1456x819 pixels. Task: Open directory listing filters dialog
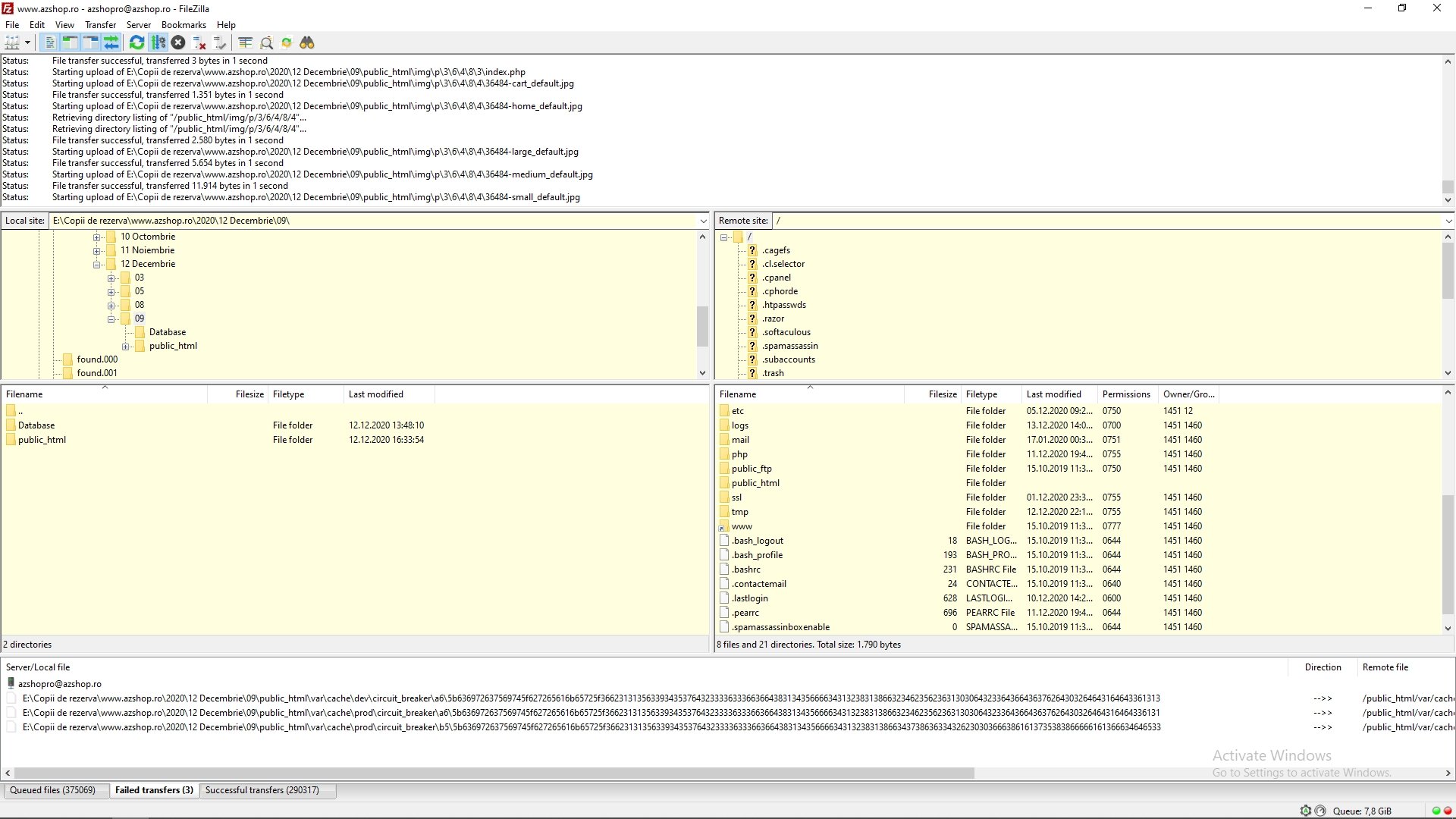point(245,42)
